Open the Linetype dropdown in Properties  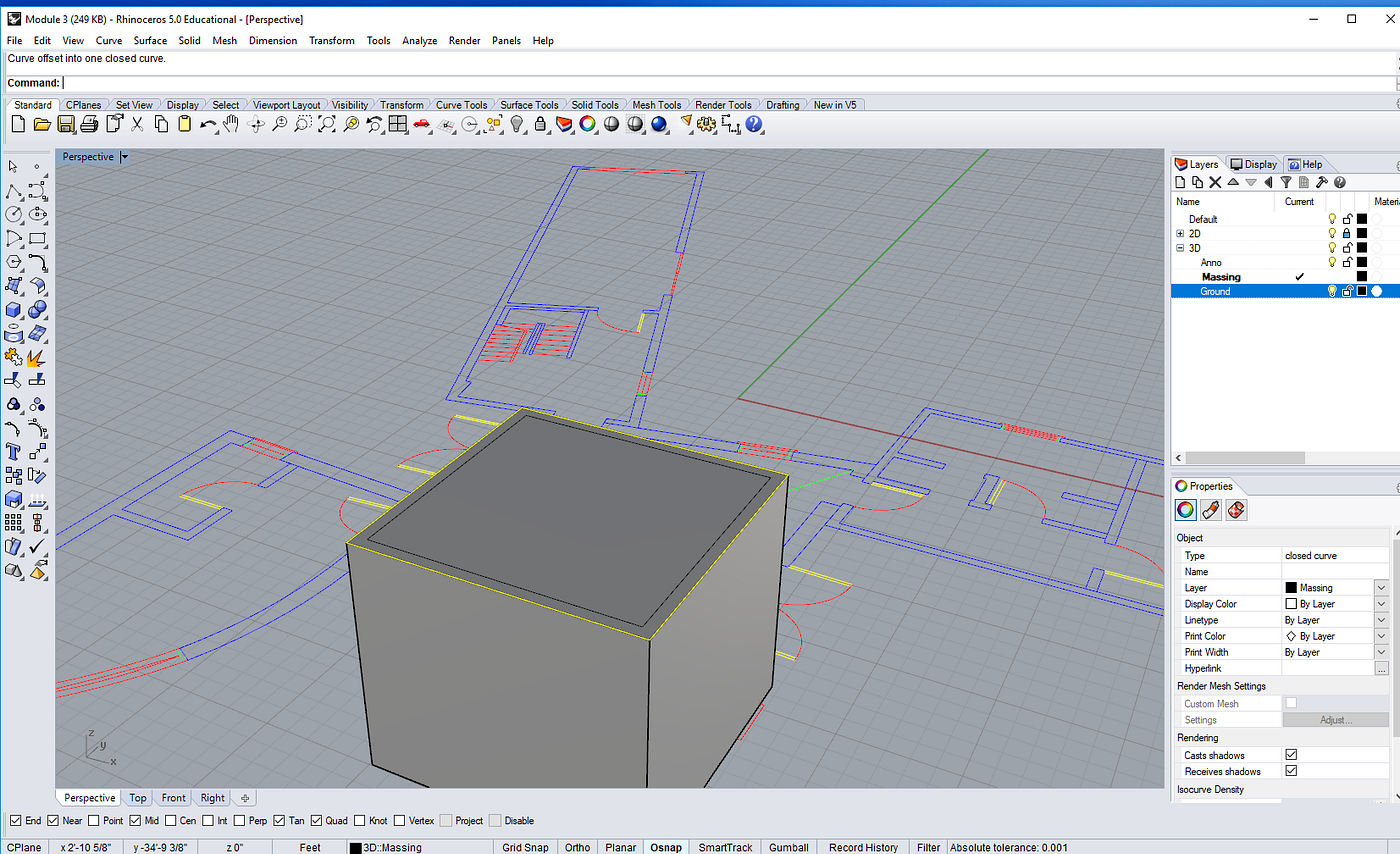(1381, 620)
